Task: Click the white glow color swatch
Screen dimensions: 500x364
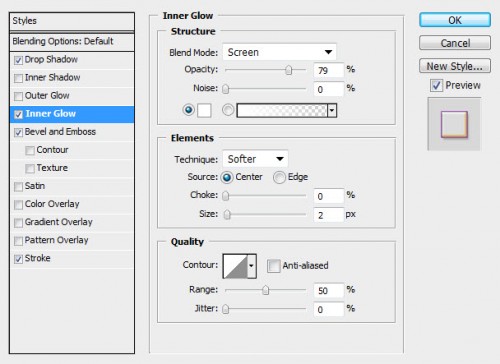Action: [x=204, y=110]
